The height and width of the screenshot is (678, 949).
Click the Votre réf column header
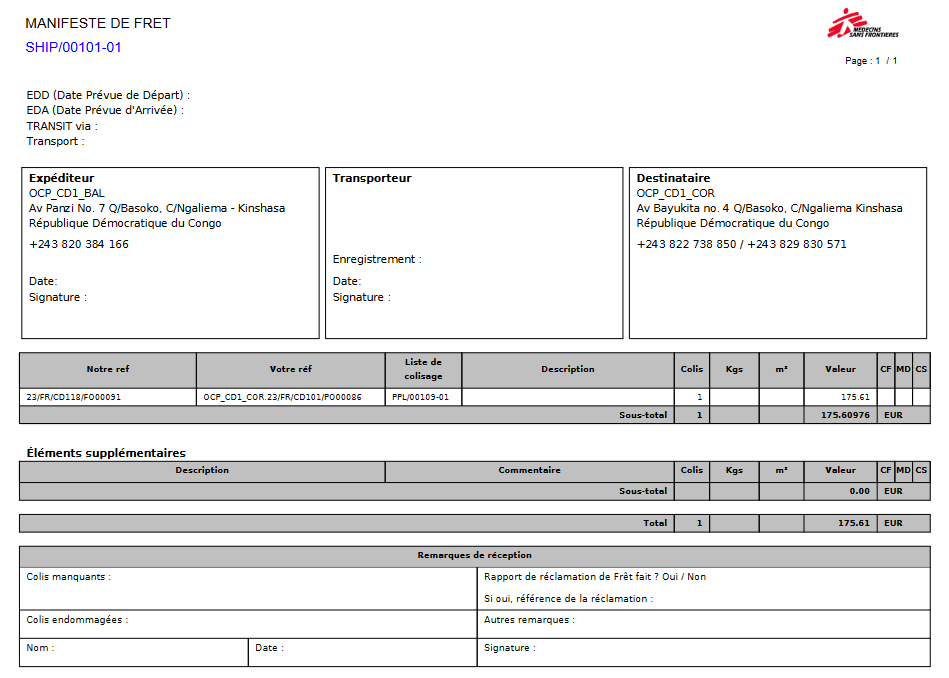291,369
